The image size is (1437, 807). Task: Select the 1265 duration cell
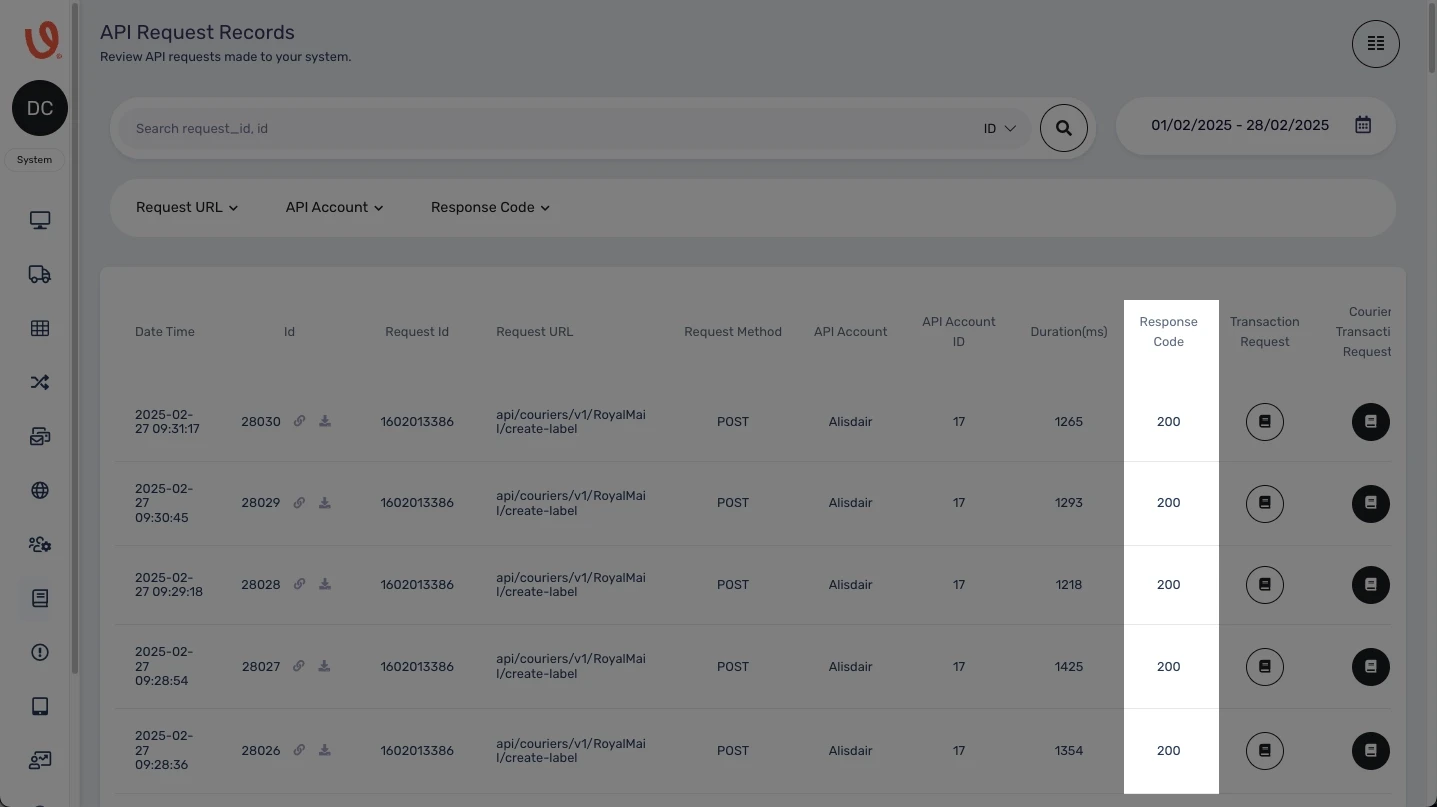click(x=1069, y=422)
